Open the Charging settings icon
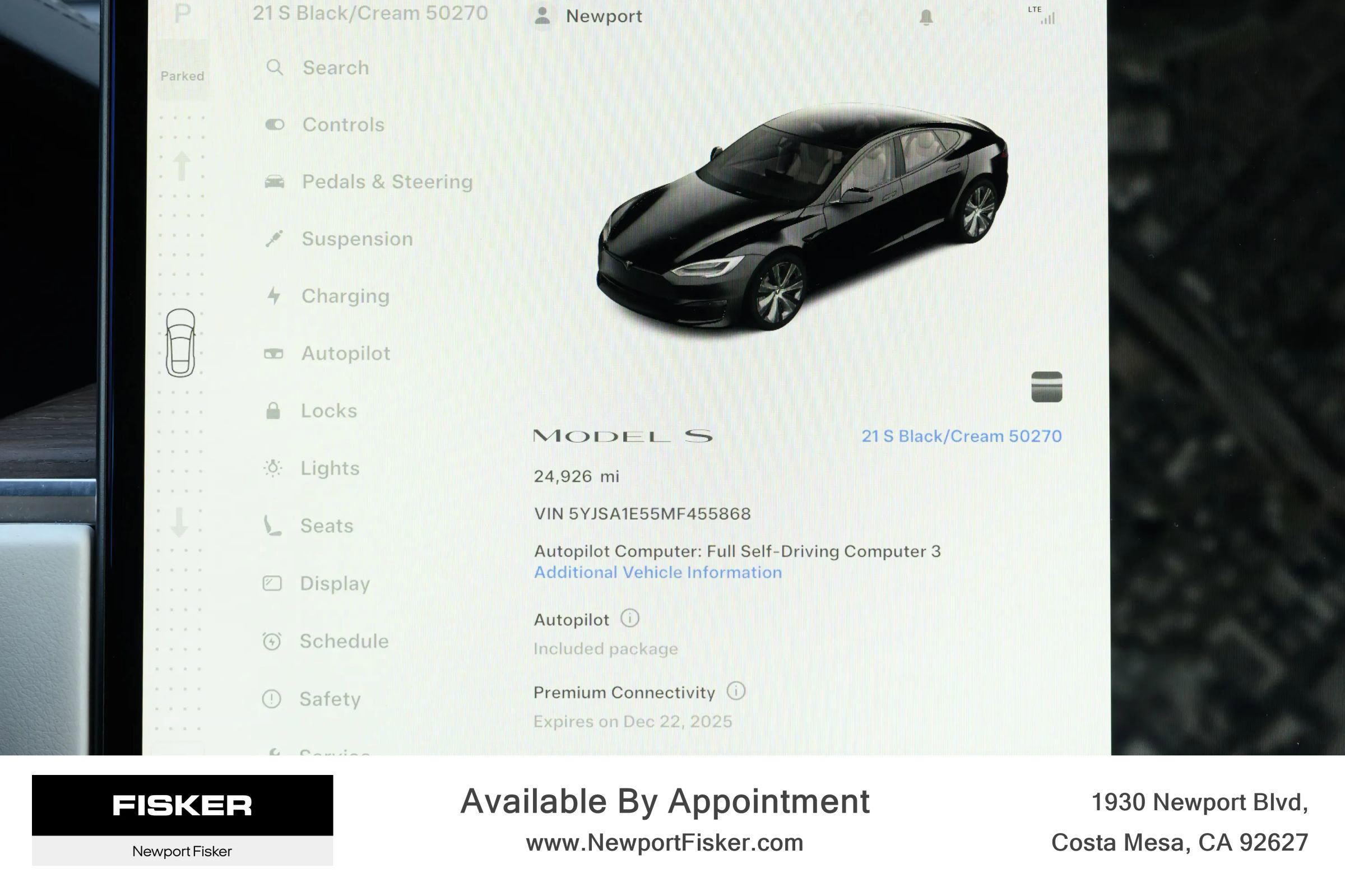Viewport: 1345px width, 896px height. click(275, 296)
